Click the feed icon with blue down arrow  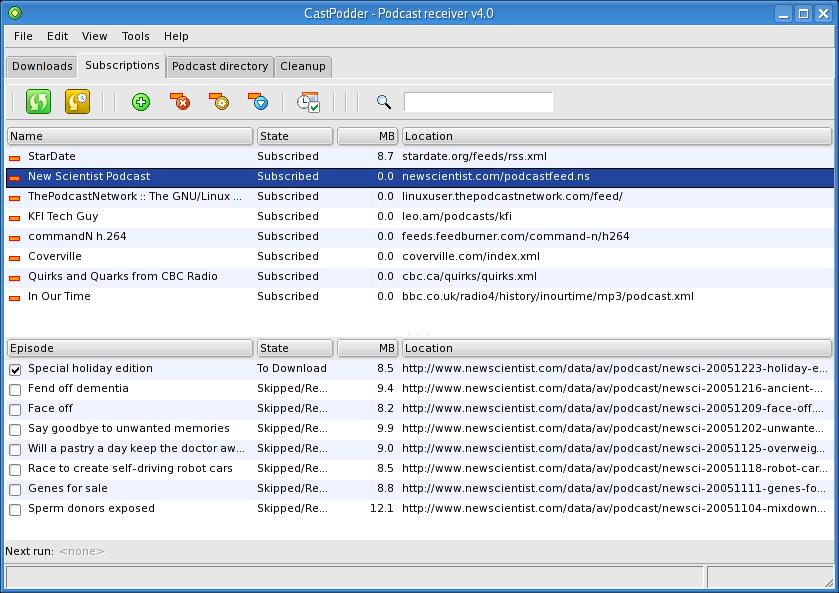[x=258, y=102]
